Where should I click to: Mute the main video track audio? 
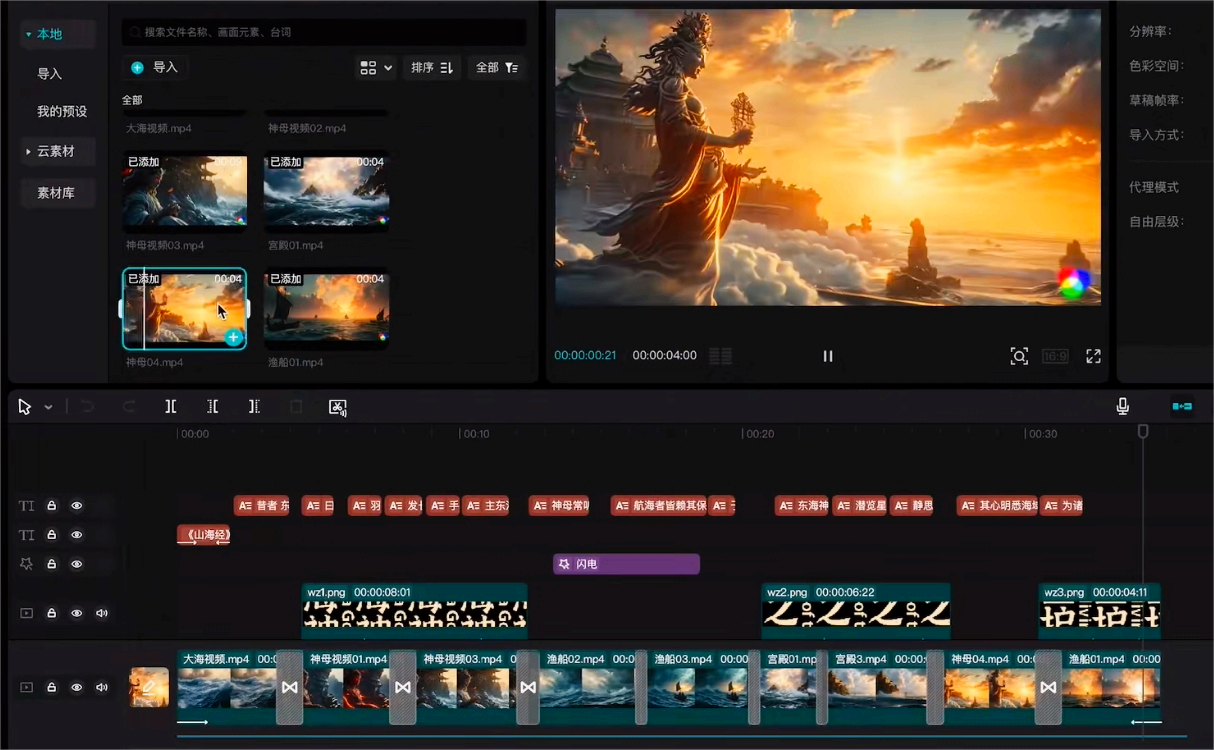(101, 687)
